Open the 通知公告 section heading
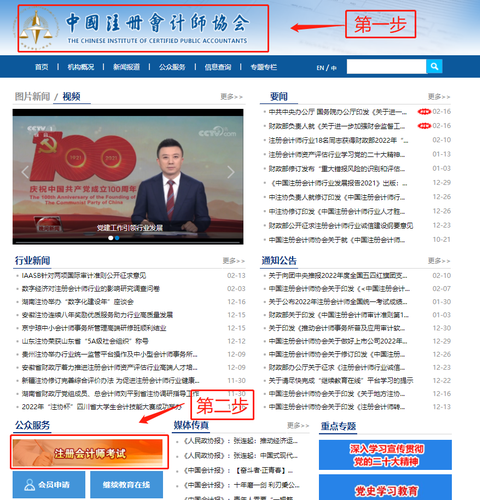The image size is (480, 500). [279, 261]
